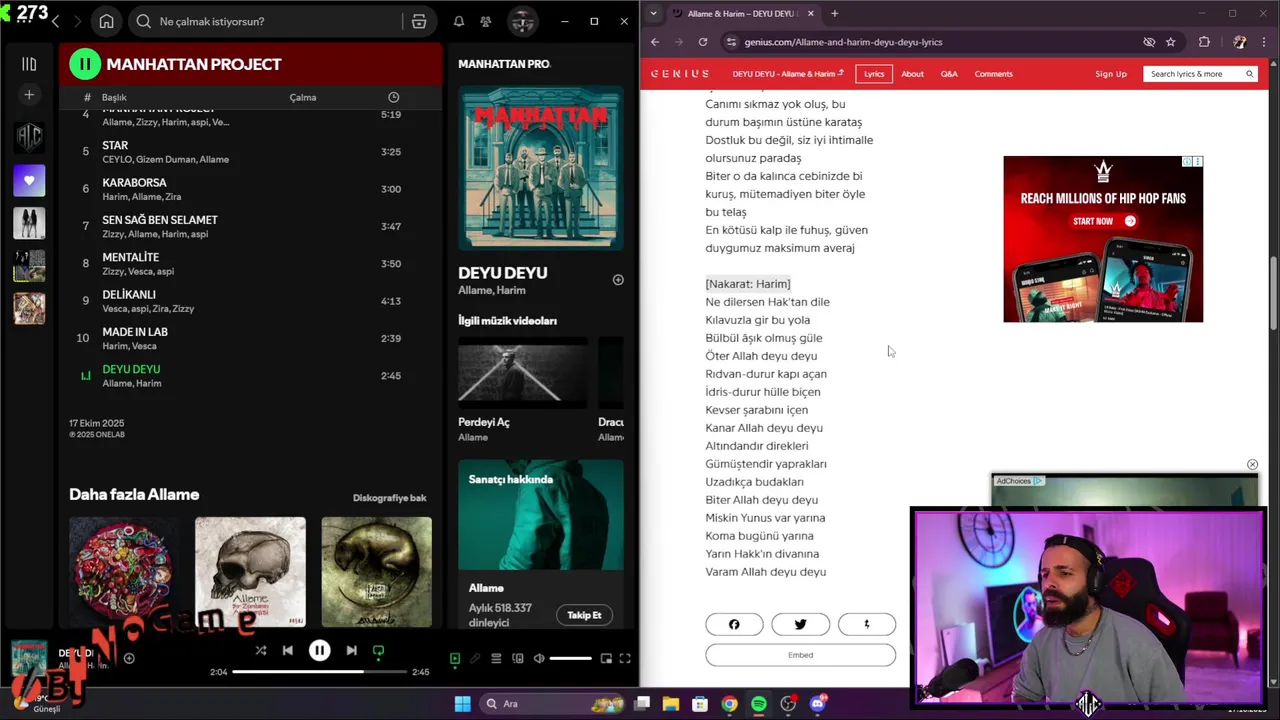Open the Genius logo homepage link
This screenshot has width=1280, height=720.
pyautogui.click(x=680, y=74)
